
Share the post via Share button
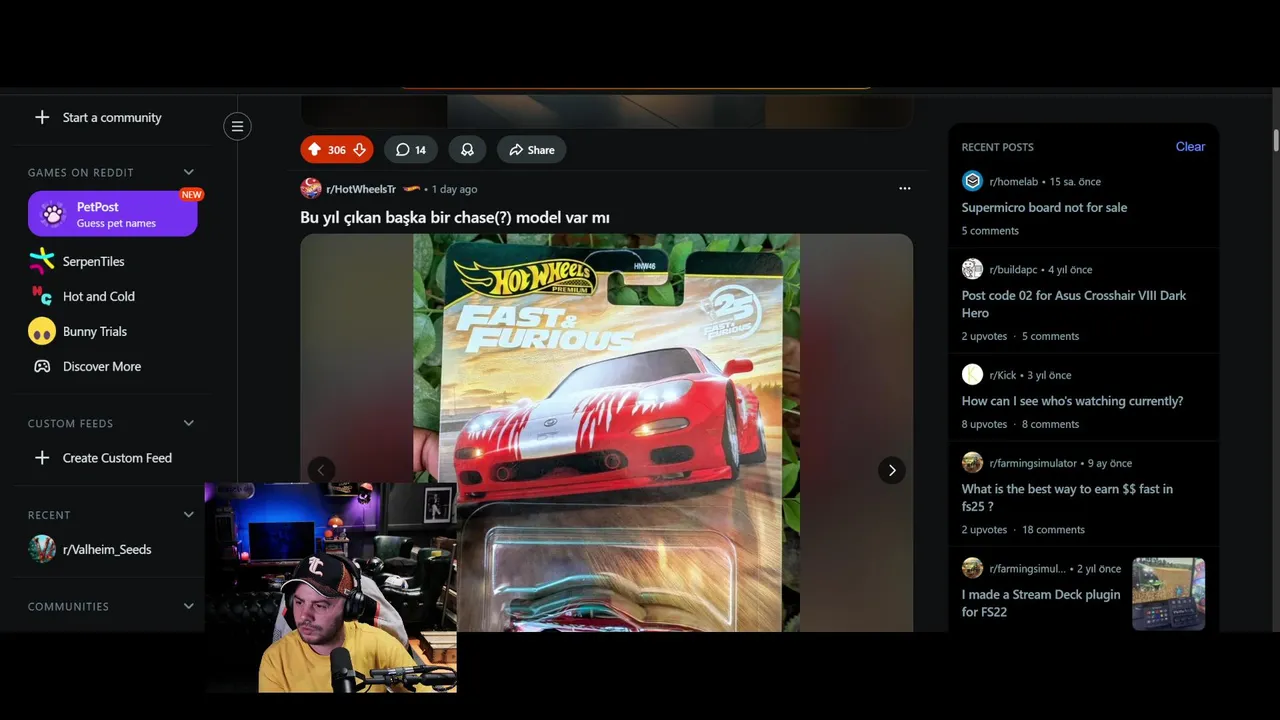click(531, 150)
